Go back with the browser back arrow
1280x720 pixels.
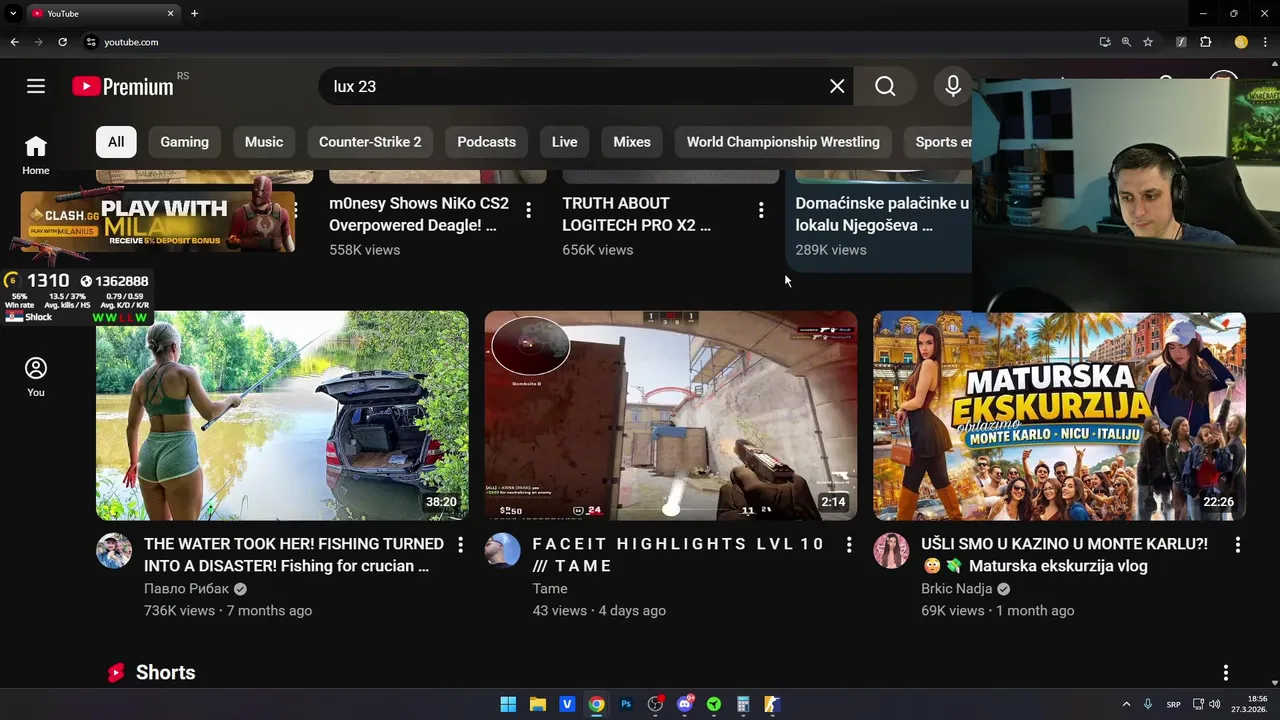point(14,42)
